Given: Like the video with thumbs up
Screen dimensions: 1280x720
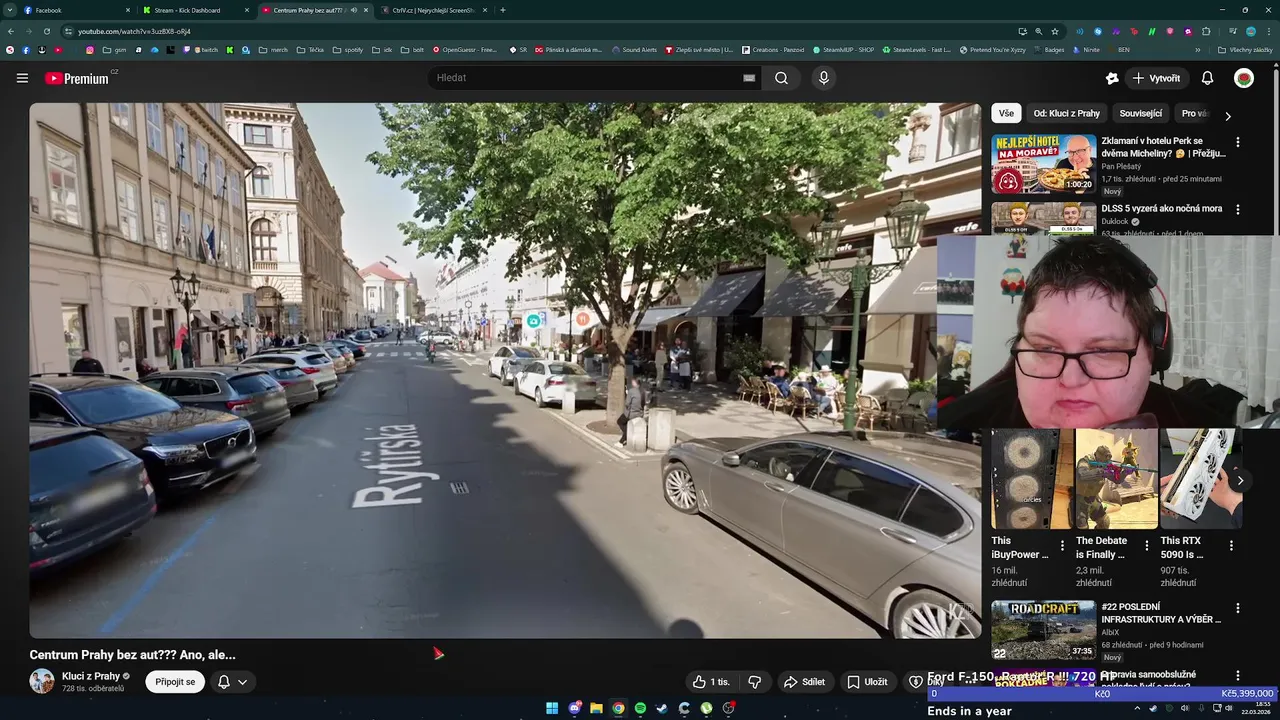Looking at the screenshot, I should tap(711, 682).
